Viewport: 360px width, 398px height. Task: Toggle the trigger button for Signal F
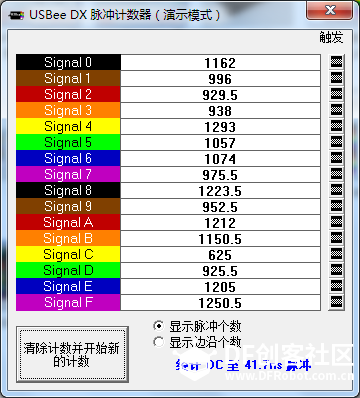coord(336,302)
